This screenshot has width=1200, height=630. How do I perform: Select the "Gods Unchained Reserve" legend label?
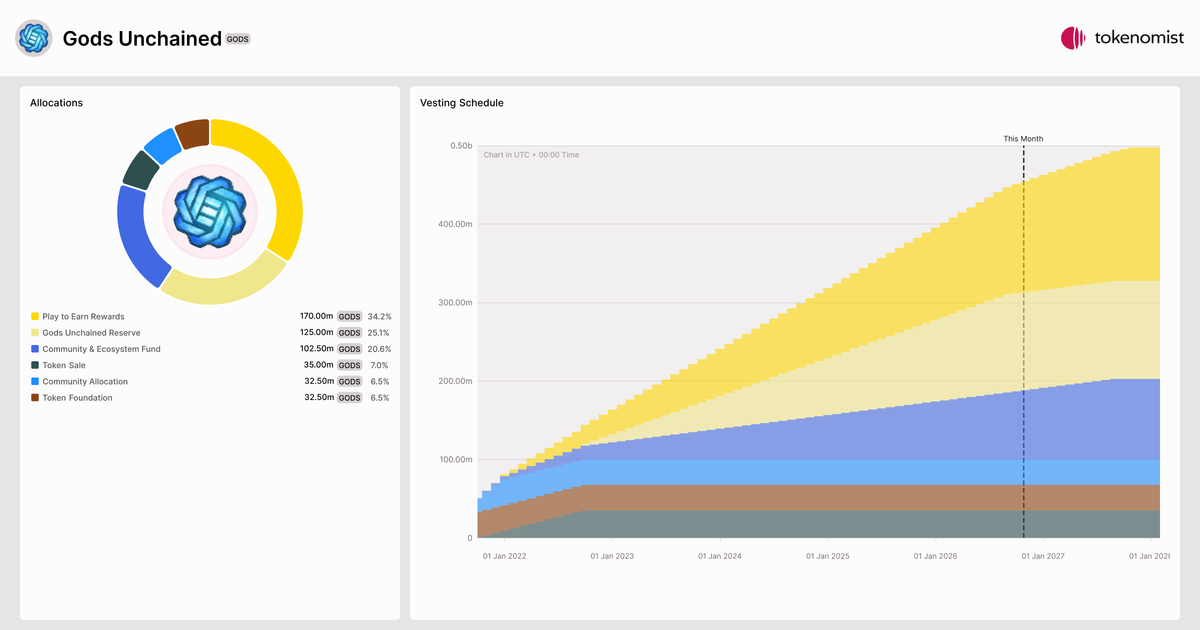coord(91,333)
